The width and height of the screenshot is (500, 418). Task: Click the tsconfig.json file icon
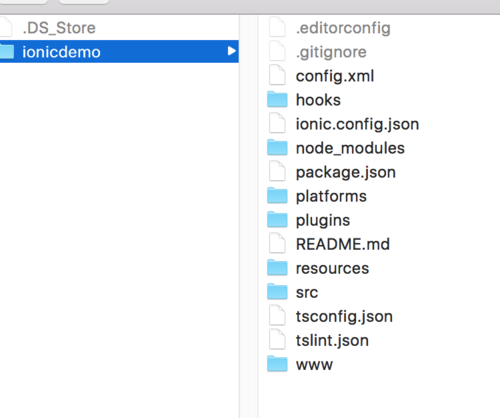[277, 315]
